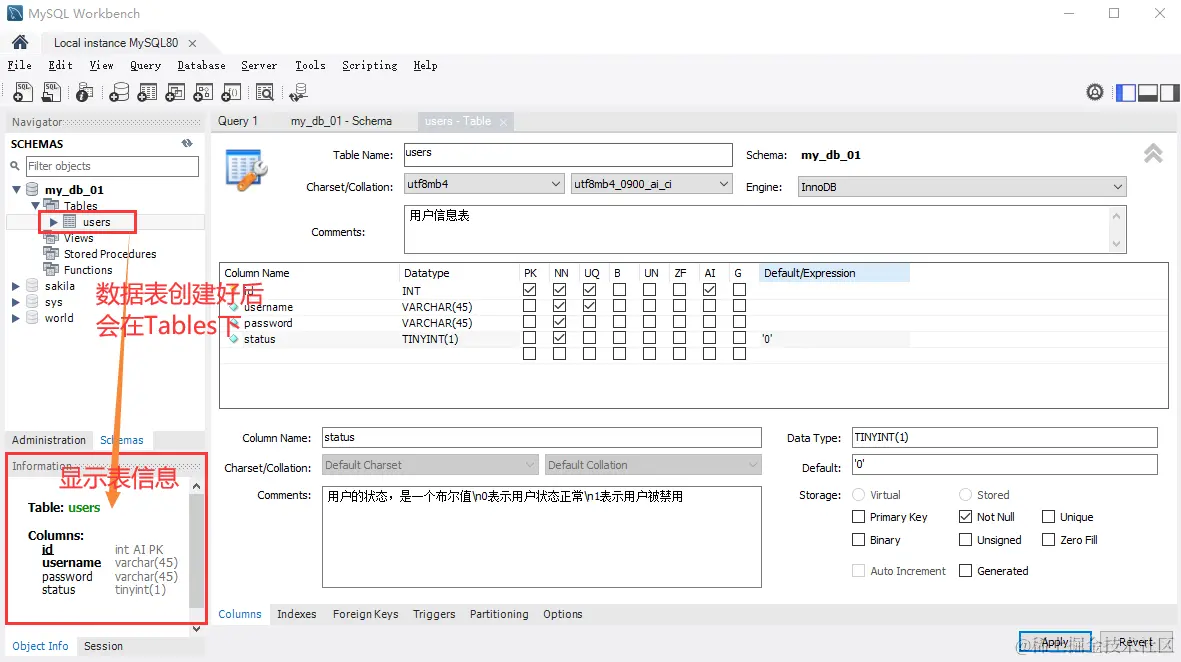Viewport: 1181px width, 662px height.
Task: Open the Database menu
Action: coord(201,65)
